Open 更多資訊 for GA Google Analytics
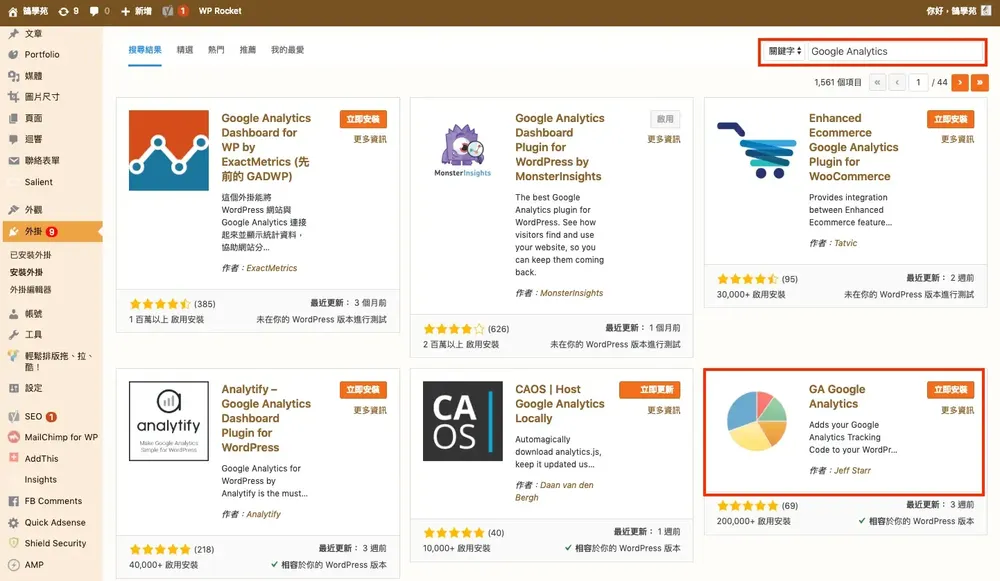Screen dimensions: 1000x581 point(957,410)
